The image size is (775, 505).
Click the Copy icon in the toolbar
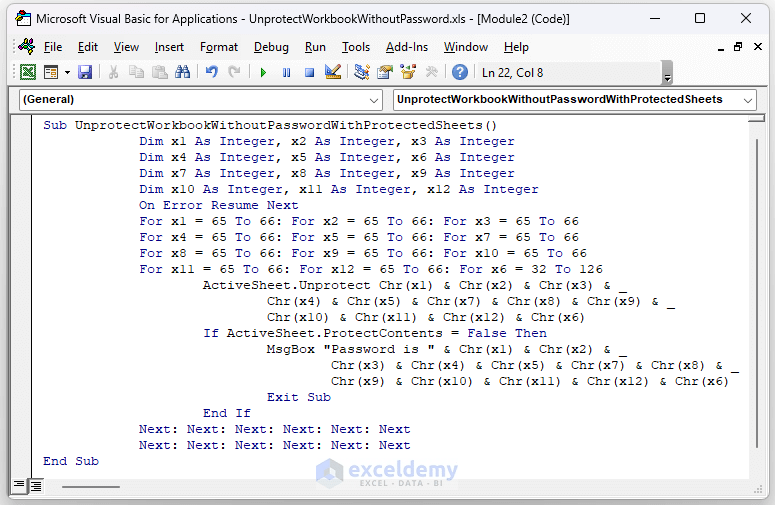coord(136,73)
